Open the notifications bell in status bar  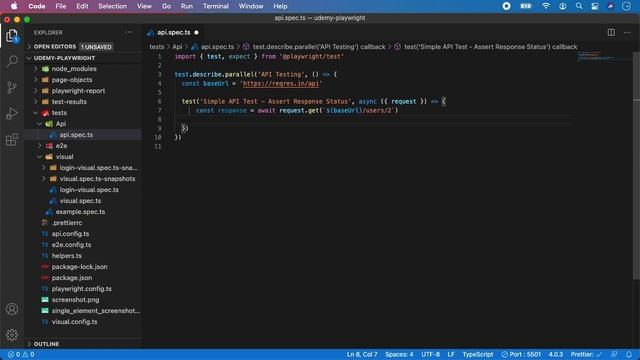(629, 354)
